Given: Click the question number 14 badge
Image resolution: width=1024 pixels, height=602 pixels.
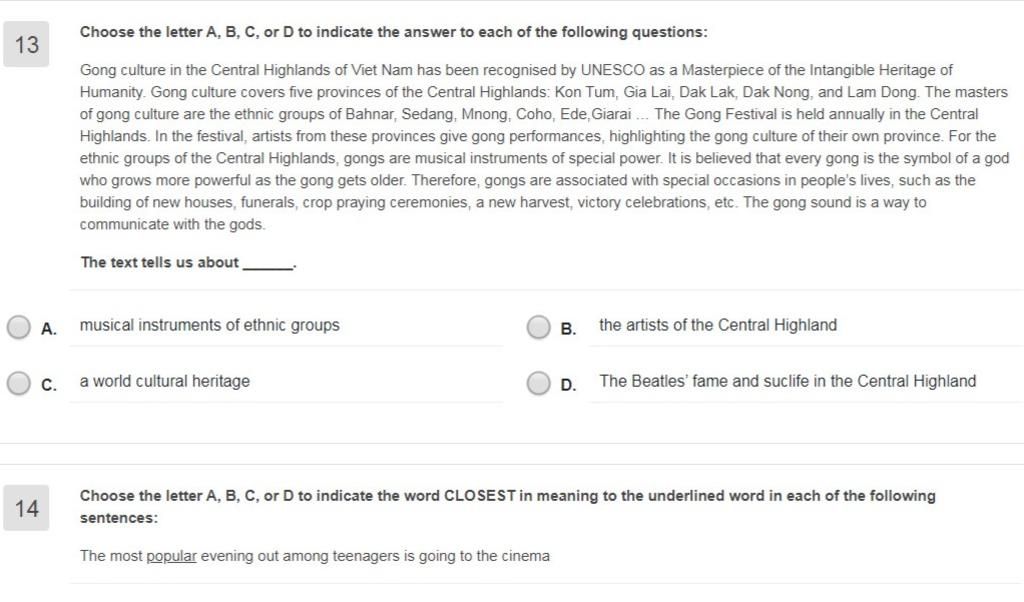Looking at the screenshot, I should click(x=26, y=508).
